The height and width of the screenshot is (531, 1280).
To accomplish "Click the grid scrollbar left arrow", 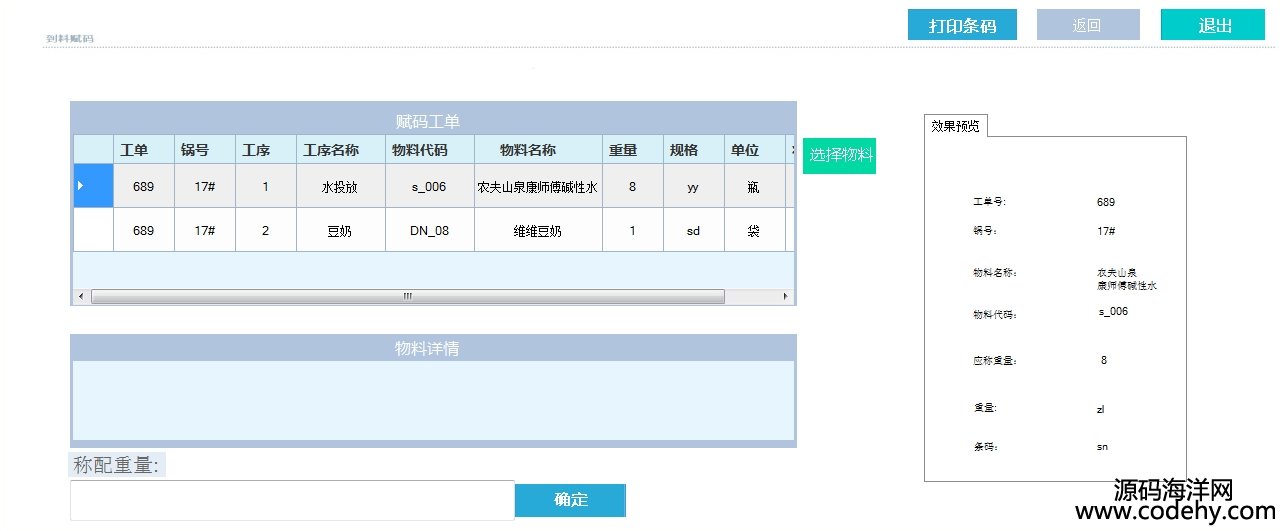I will (x=82, y=297).
